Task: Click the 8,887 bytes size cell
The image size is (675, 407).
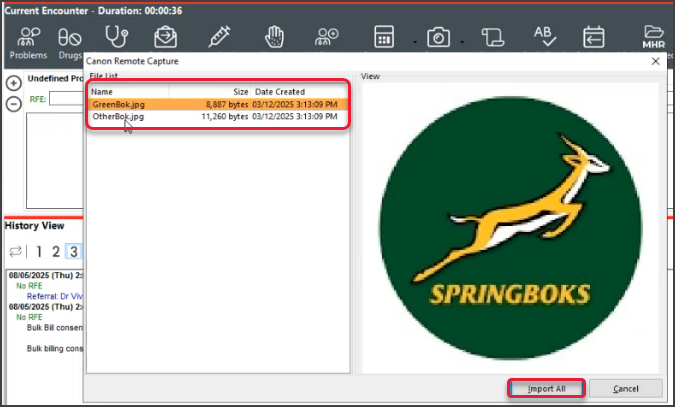Action: (227, 104)
